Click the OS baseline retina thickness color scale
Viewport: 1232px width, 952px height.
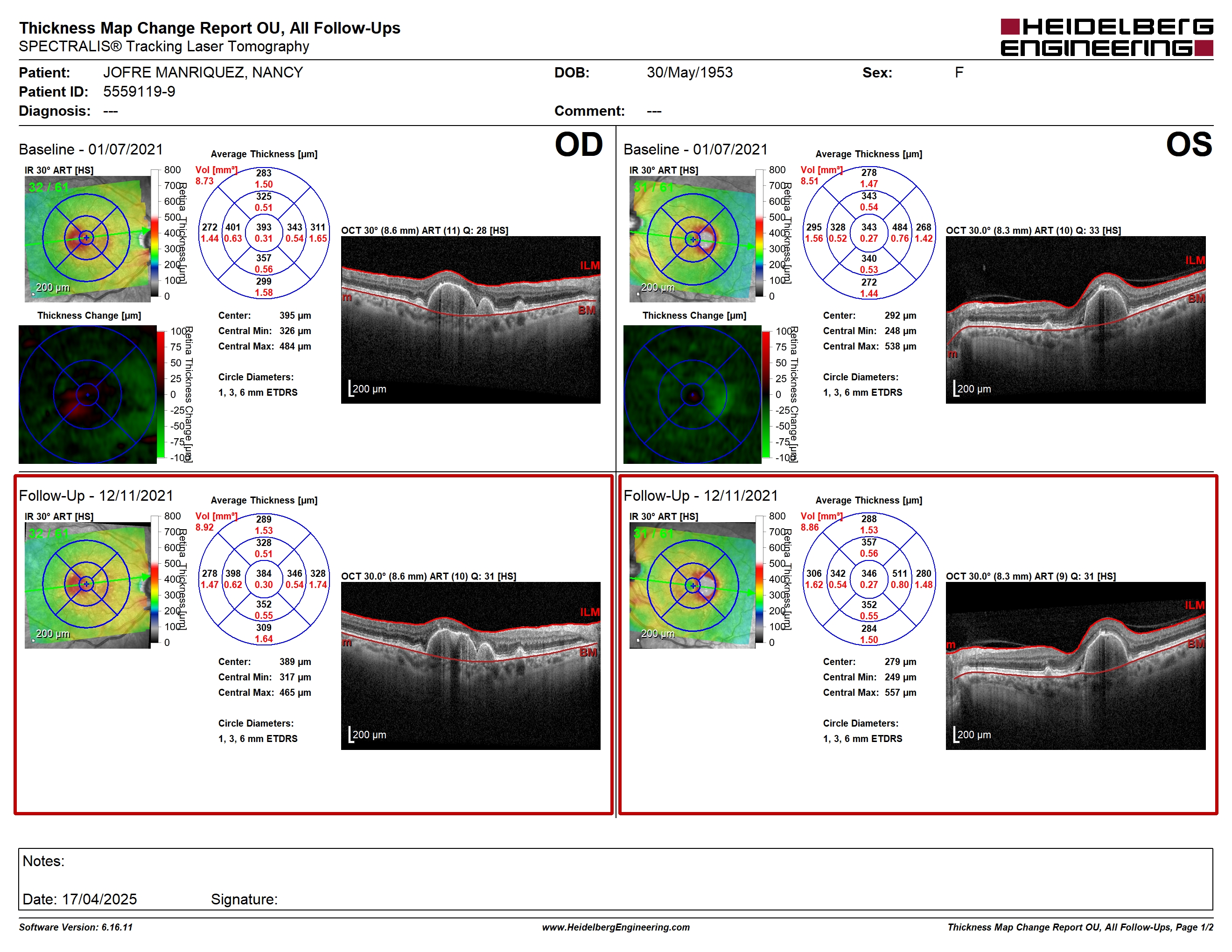(760, 233)
